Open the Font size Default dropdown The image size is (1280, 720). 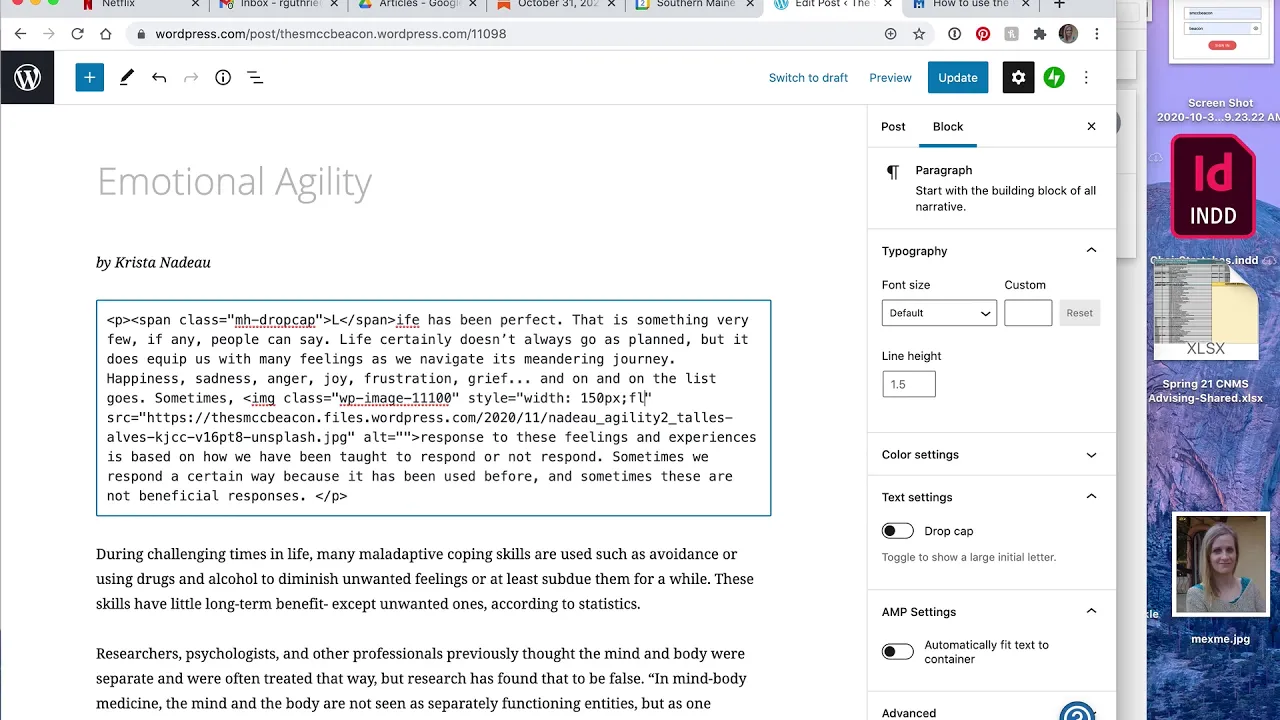click(x=939, y=313)
